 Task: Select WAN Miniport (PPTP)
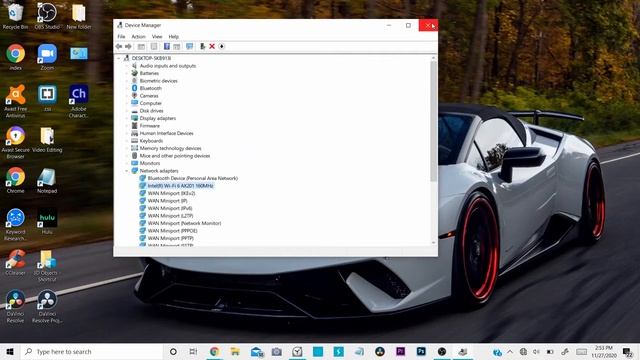(170, 238)
